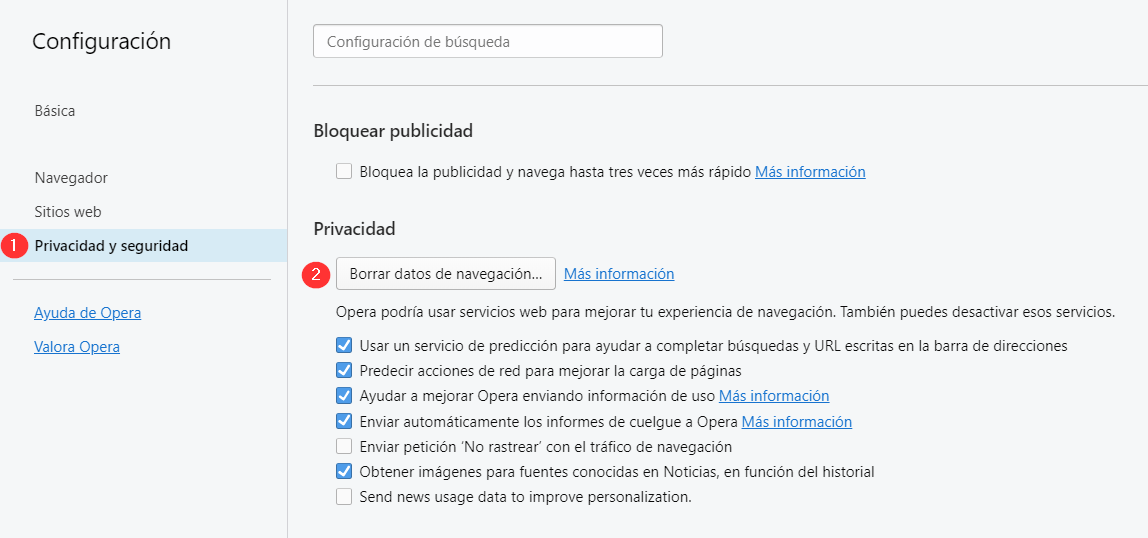Screen dimensions: 1148x538
Task: Uncheck Obtener imágenes para fuentes conocidas
Action: (x=344, y=471)
